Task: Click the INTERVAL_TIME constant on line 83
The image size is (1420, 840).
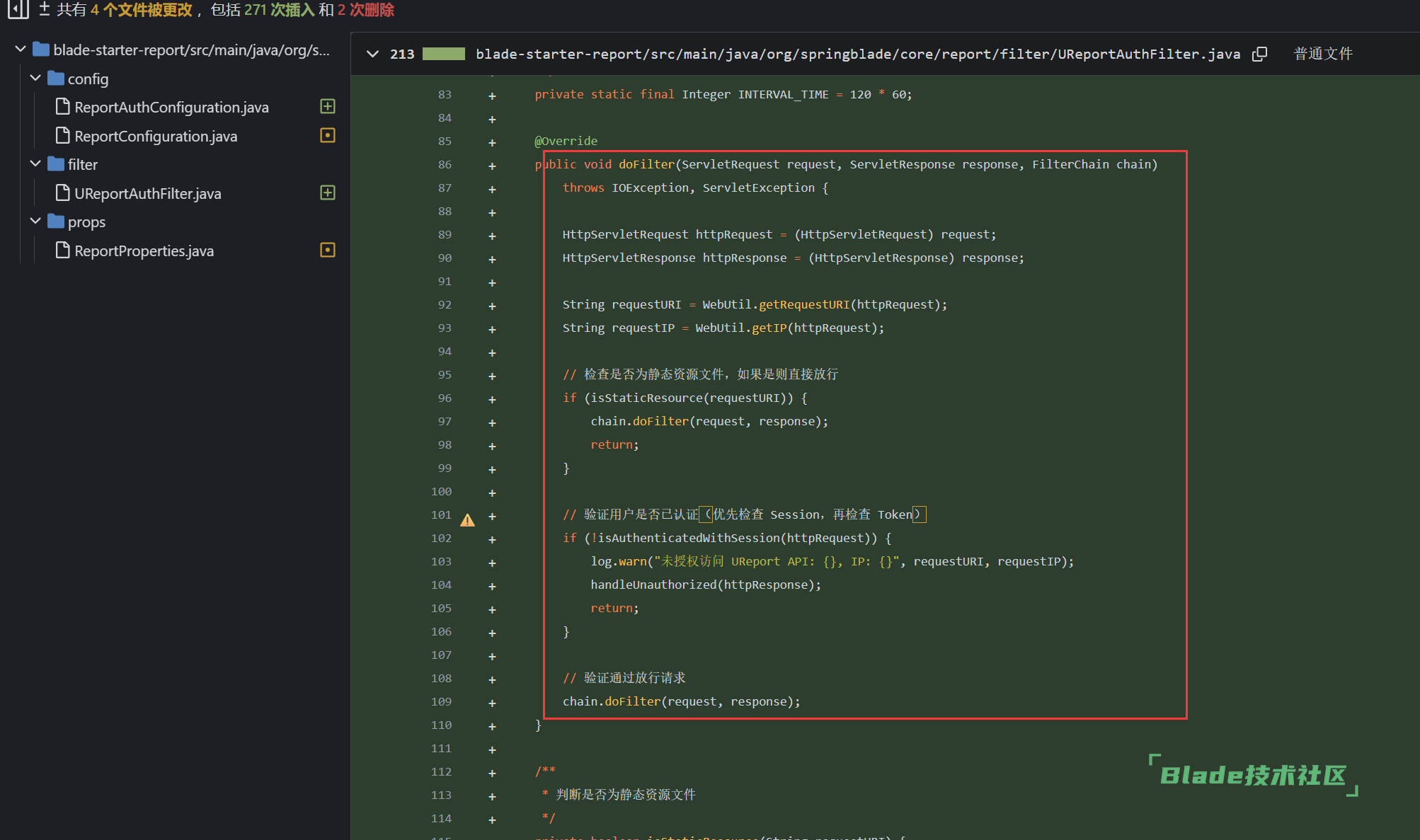Action: (x=783, y=94)
